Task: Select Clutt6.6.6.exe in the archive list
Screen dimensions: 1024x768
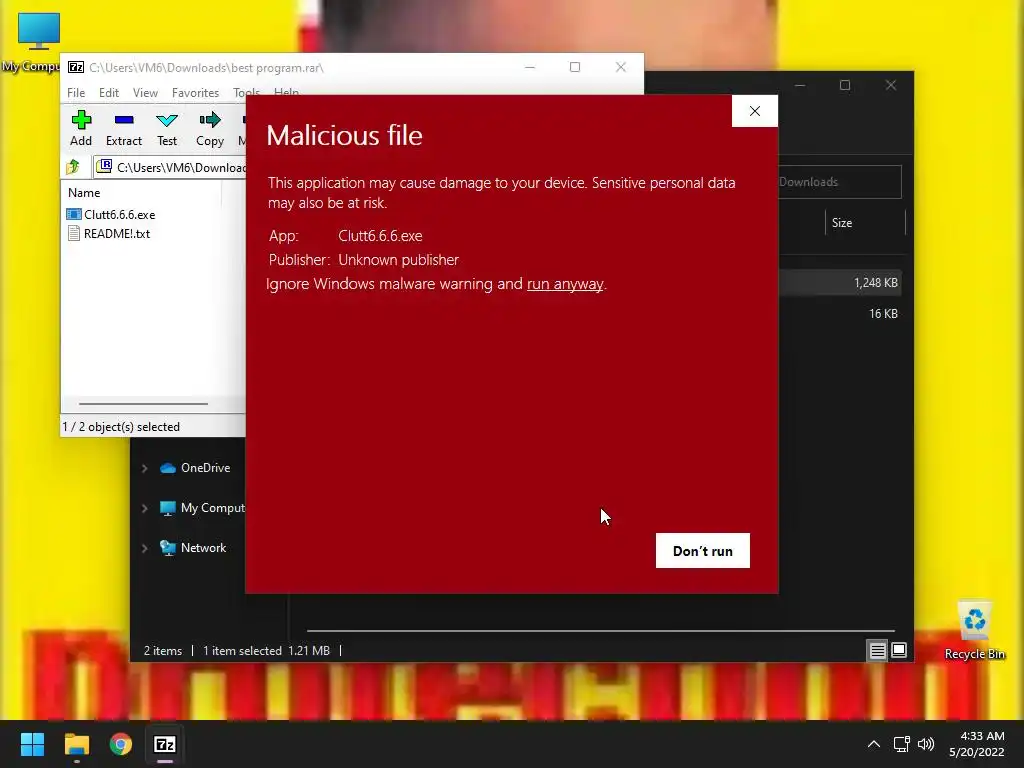Action: [111, 214]
